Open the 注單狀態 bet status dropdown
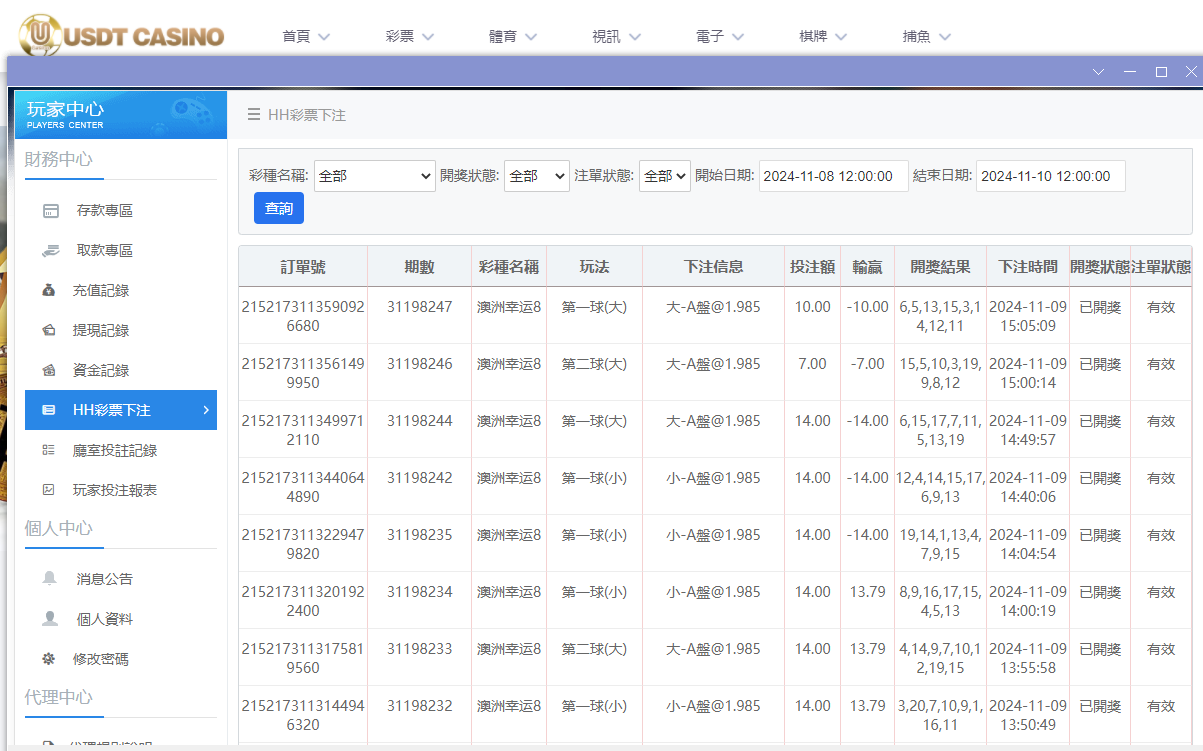Screen dimensions: 1203x751 coord(664,175)
